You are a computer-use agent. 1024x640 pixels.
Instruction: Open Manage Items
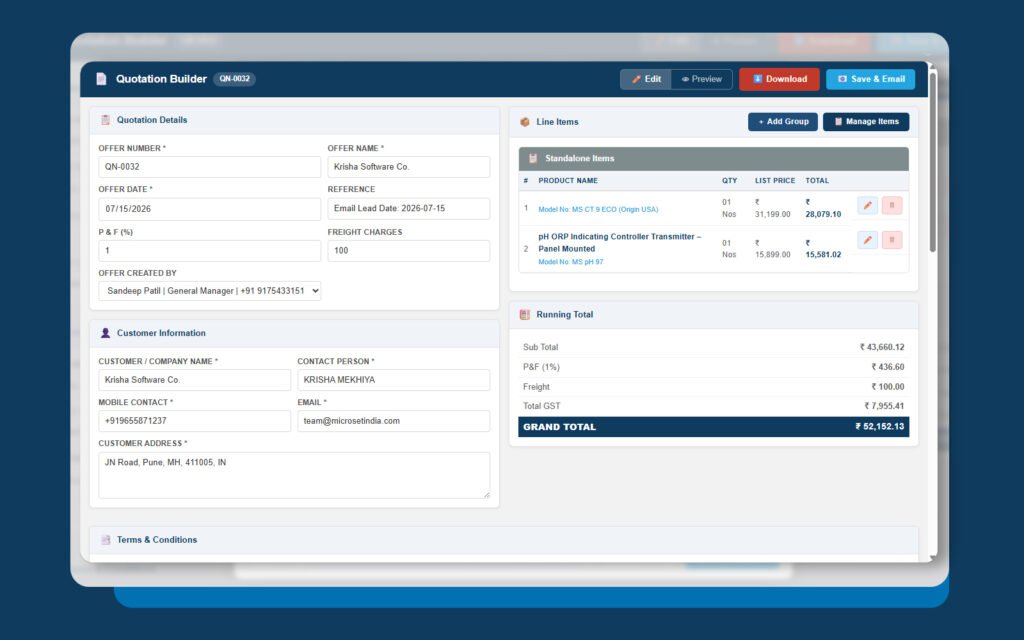[x=866, y=121]
